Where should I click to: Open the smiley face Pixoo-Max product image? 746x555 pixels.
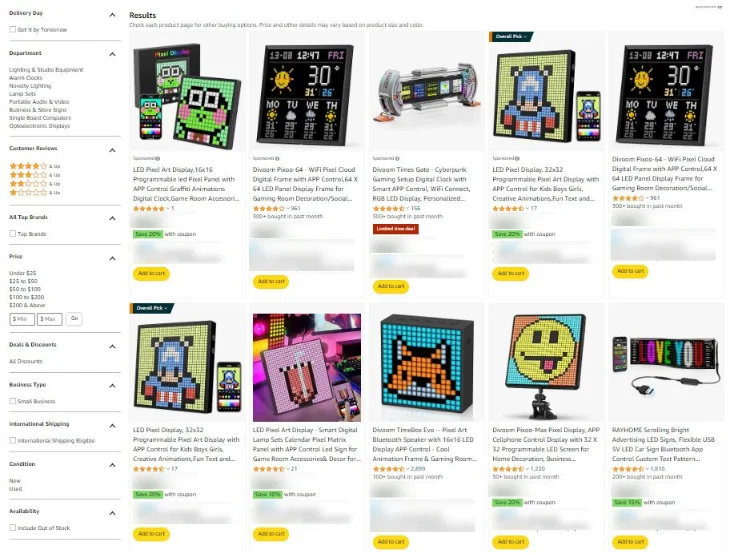point(546,367)
